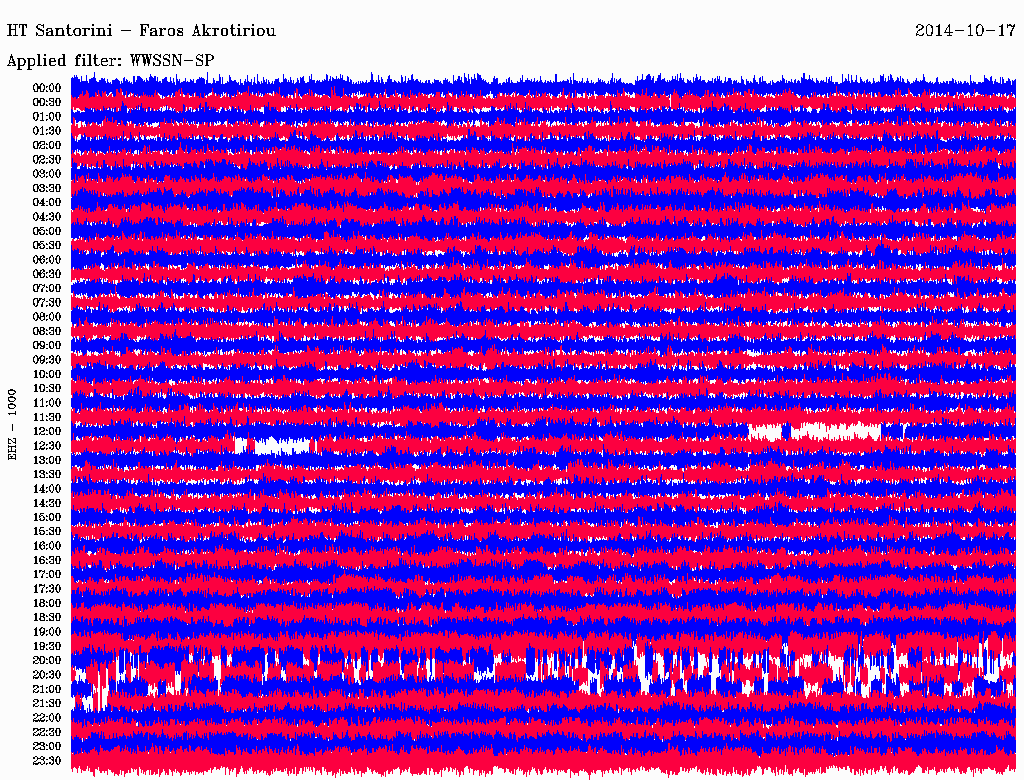Click the Applied filter WWSSN-SP text

tap(110, 61)
